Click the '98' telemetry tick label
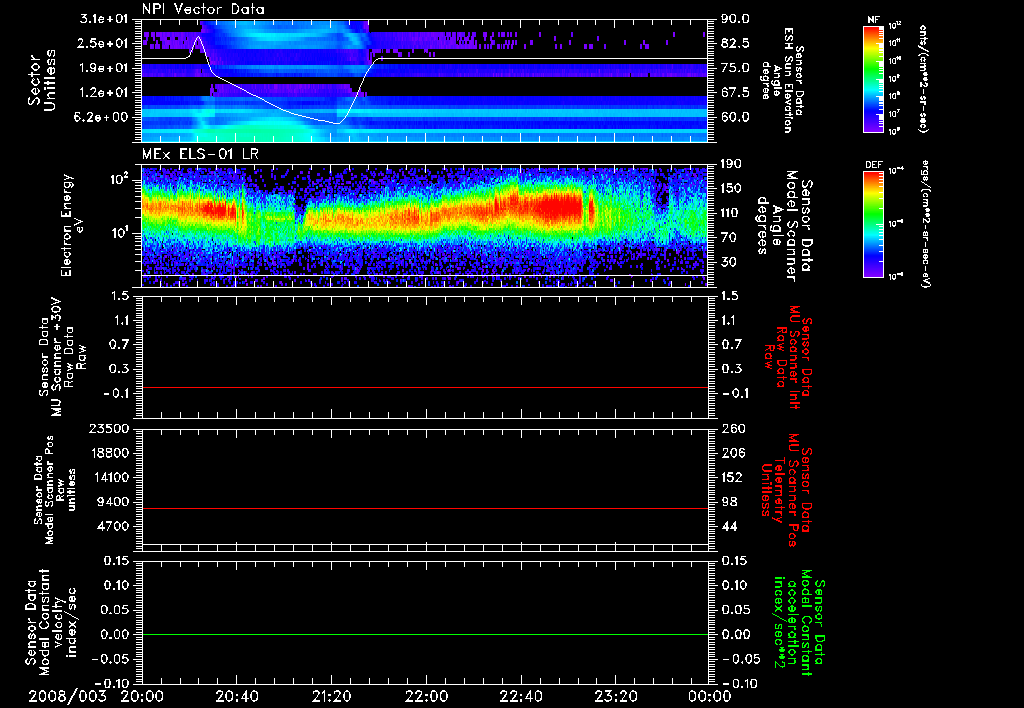 click(x=729, y=502)
